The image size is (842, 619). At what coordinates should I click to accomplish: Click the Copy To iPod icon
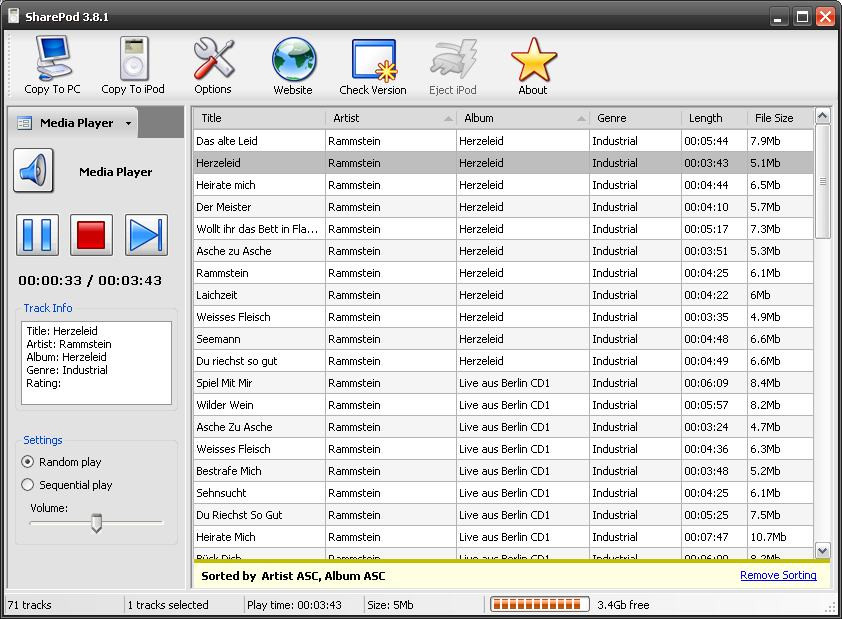click(133, 57)
